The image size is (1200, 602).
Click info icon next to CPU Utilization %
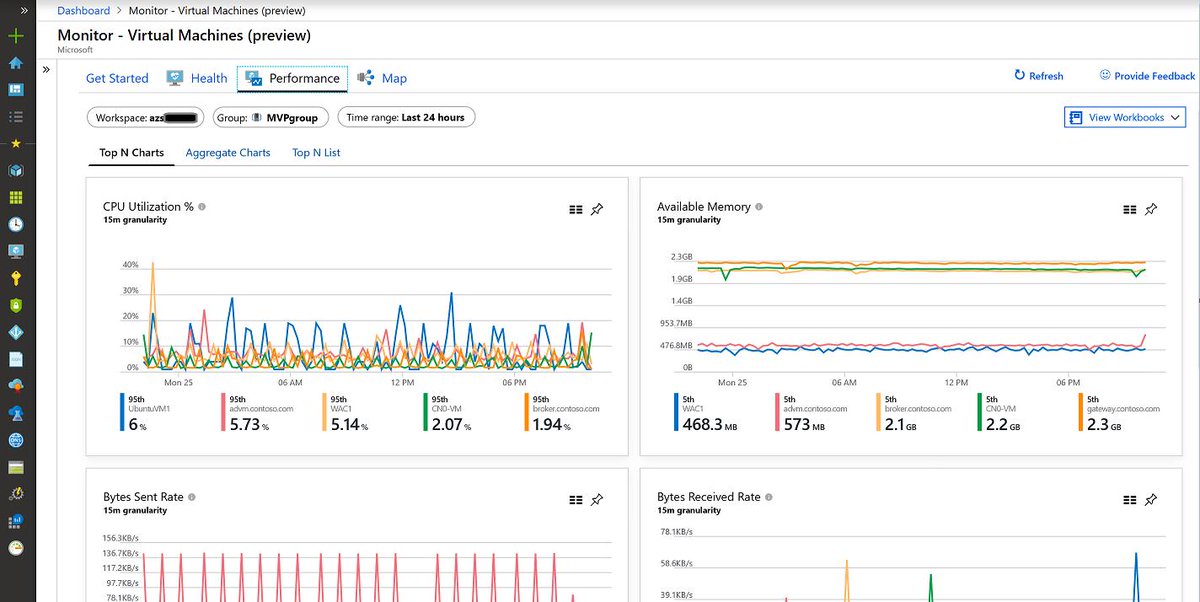[x=202, y=207]
